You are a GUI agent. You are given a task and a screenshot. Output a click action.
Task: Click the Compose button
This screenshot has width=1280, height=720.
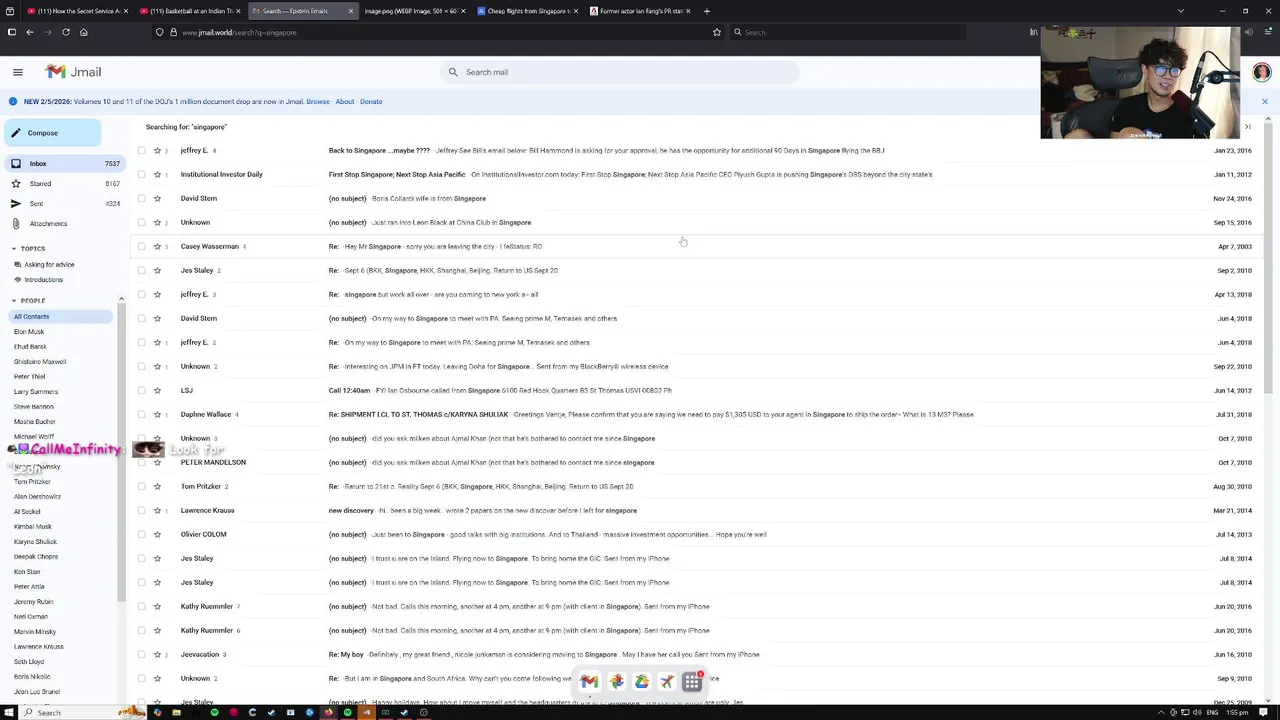pos(52,133)
